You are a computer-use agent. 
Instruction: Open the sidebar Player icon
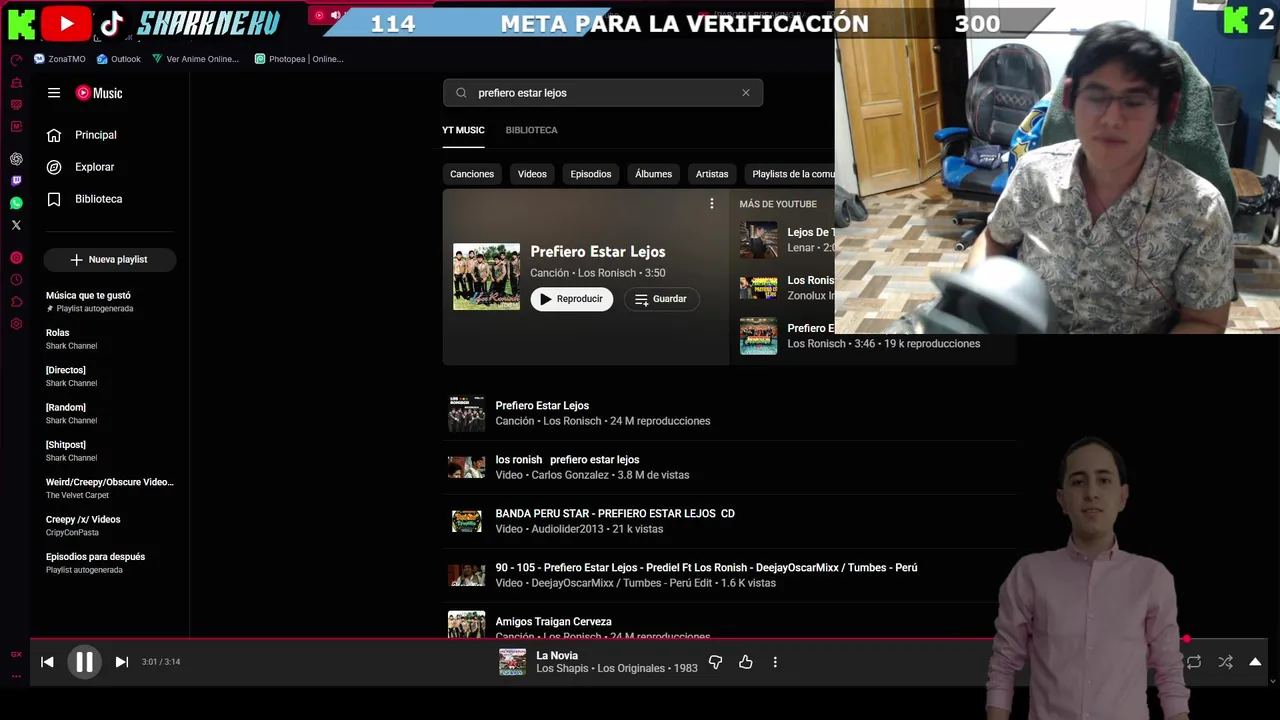coord(16,258)
